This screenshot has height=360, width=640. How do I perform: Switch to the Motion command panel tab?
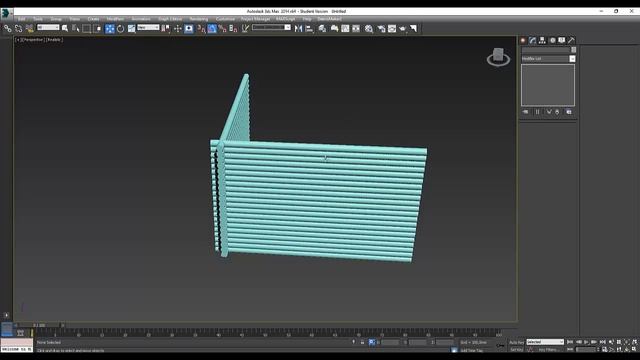pos(552,40)
